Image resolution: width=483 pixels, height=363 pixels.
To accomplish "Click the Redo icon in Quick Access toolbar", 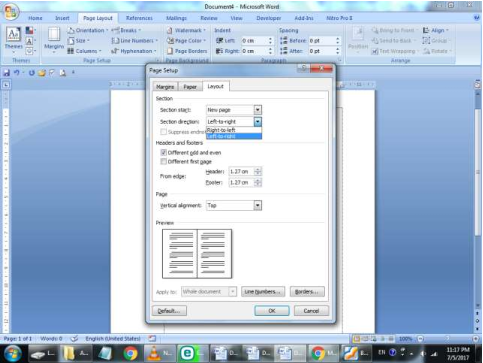I will click(32, 72).
